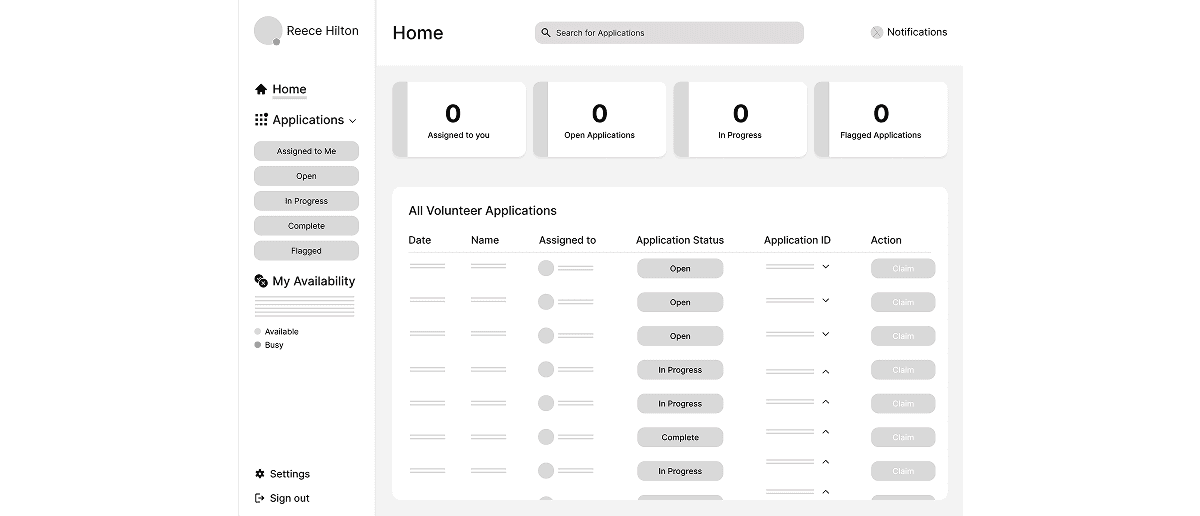
Task: Set availability status to Available
Action: click(x=276, y=332)
